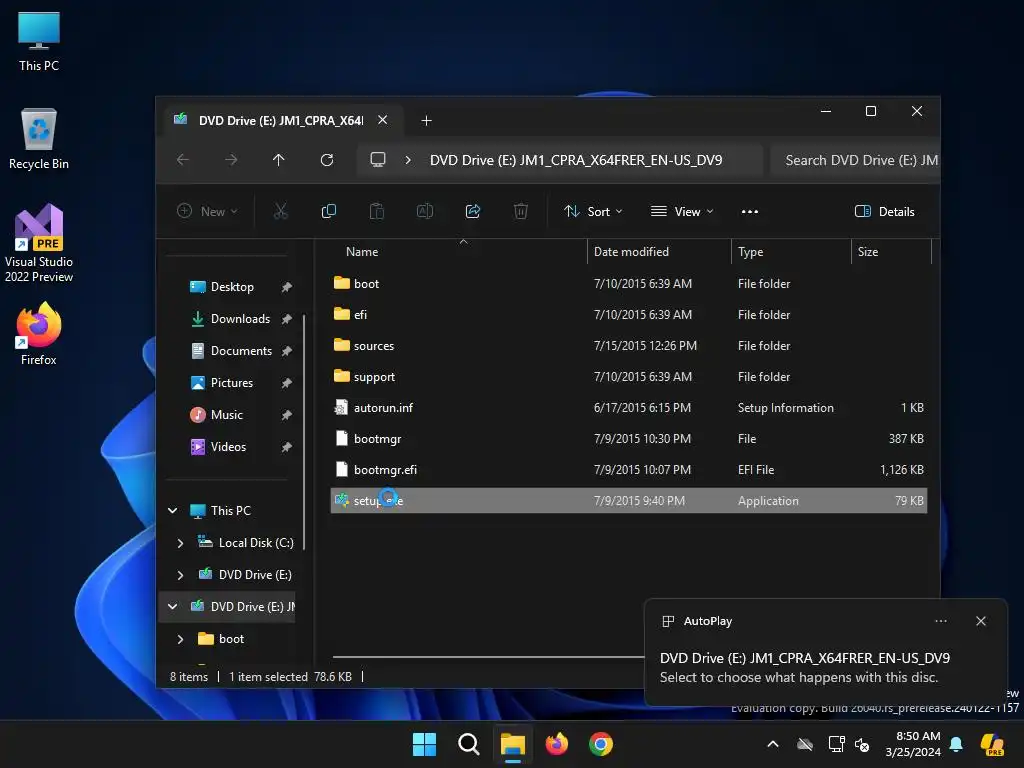This screenshot has width=1024, height=768.
Task: Expand the boot folder tree node
Action: 180,639
